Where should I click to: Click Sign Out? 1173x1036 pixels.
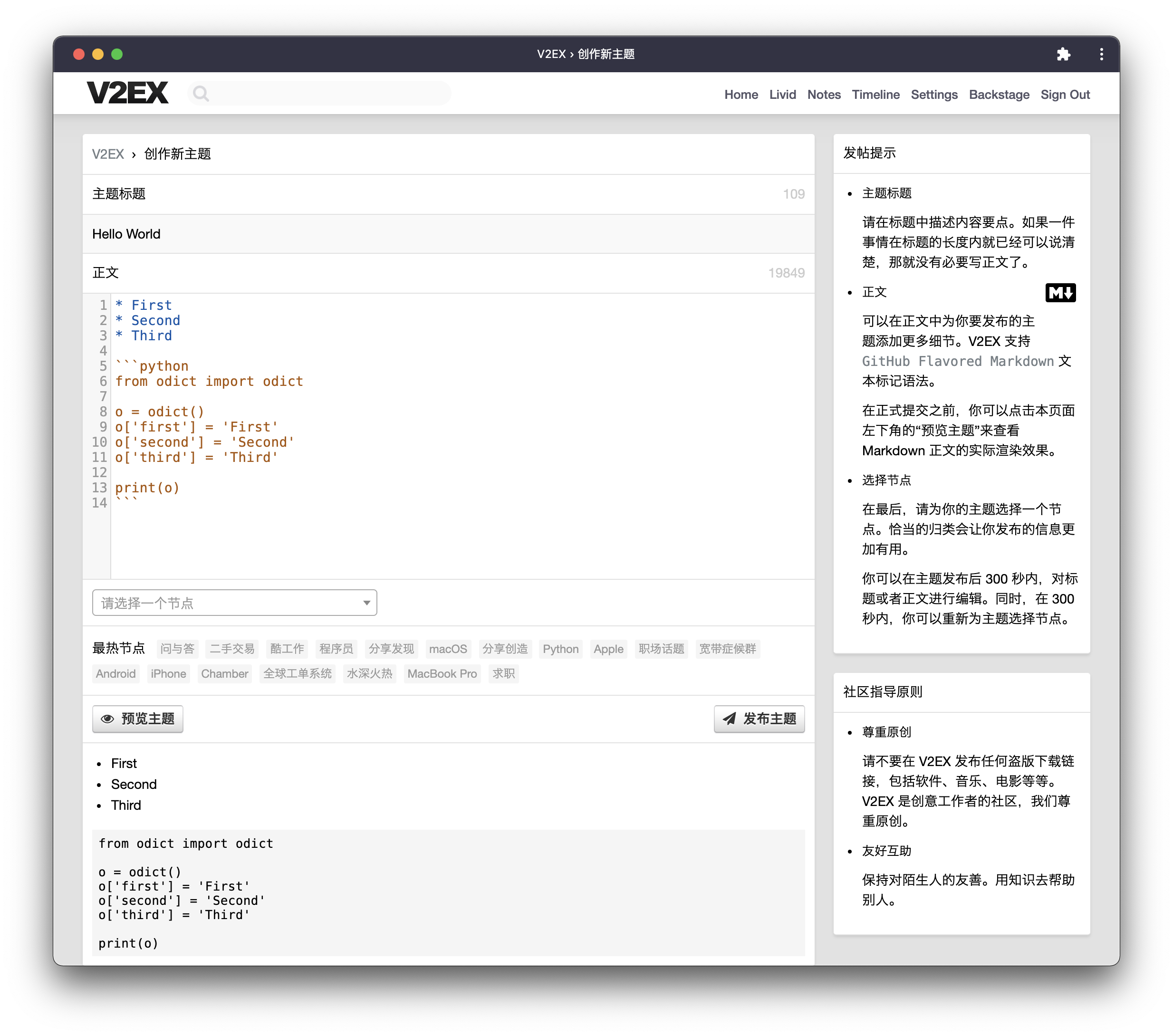coord(1065,95)
